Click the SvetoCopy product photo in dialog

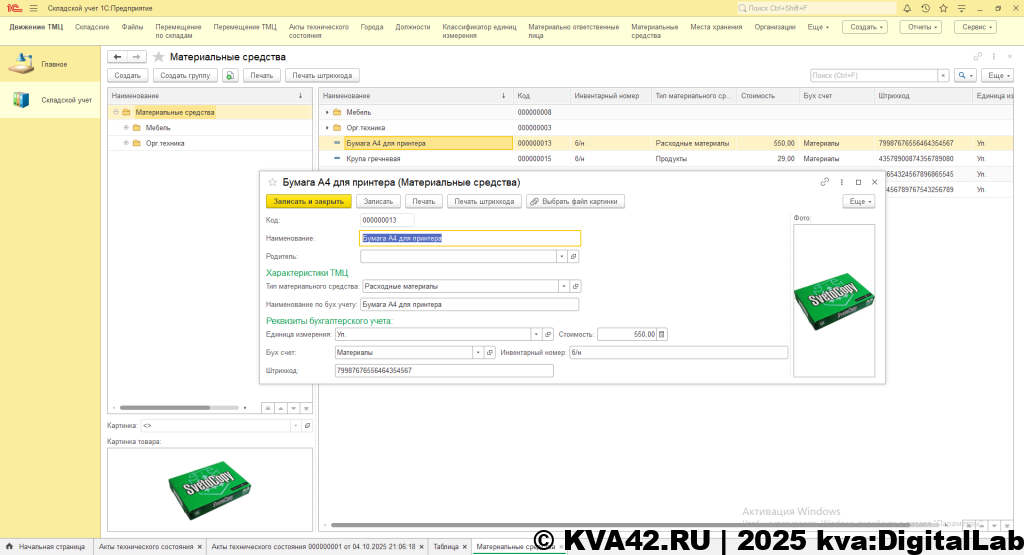click(833, 300)
